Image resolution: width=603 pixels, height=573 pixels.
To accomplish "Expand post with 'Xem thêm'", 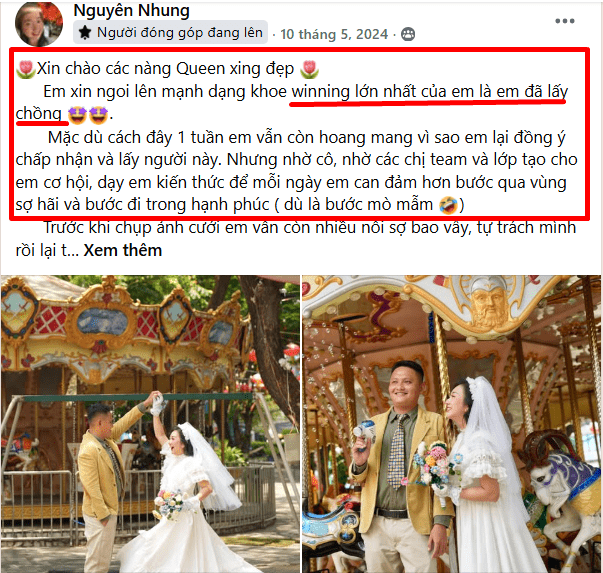I will pos(123,250).
